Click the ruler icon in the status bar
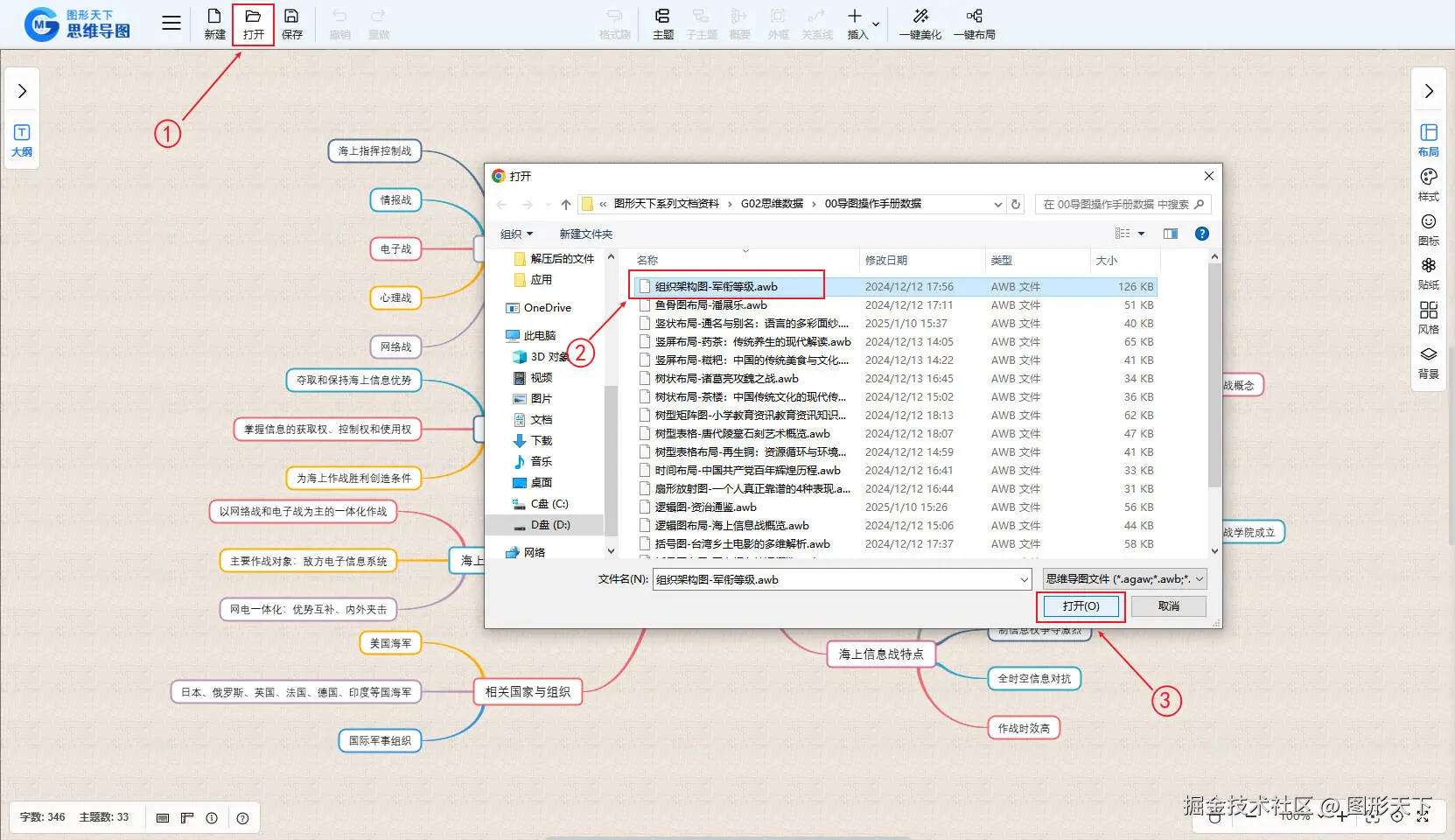Image resolution: width=1455 pixels, height=840 pixels. click(186, 818)
